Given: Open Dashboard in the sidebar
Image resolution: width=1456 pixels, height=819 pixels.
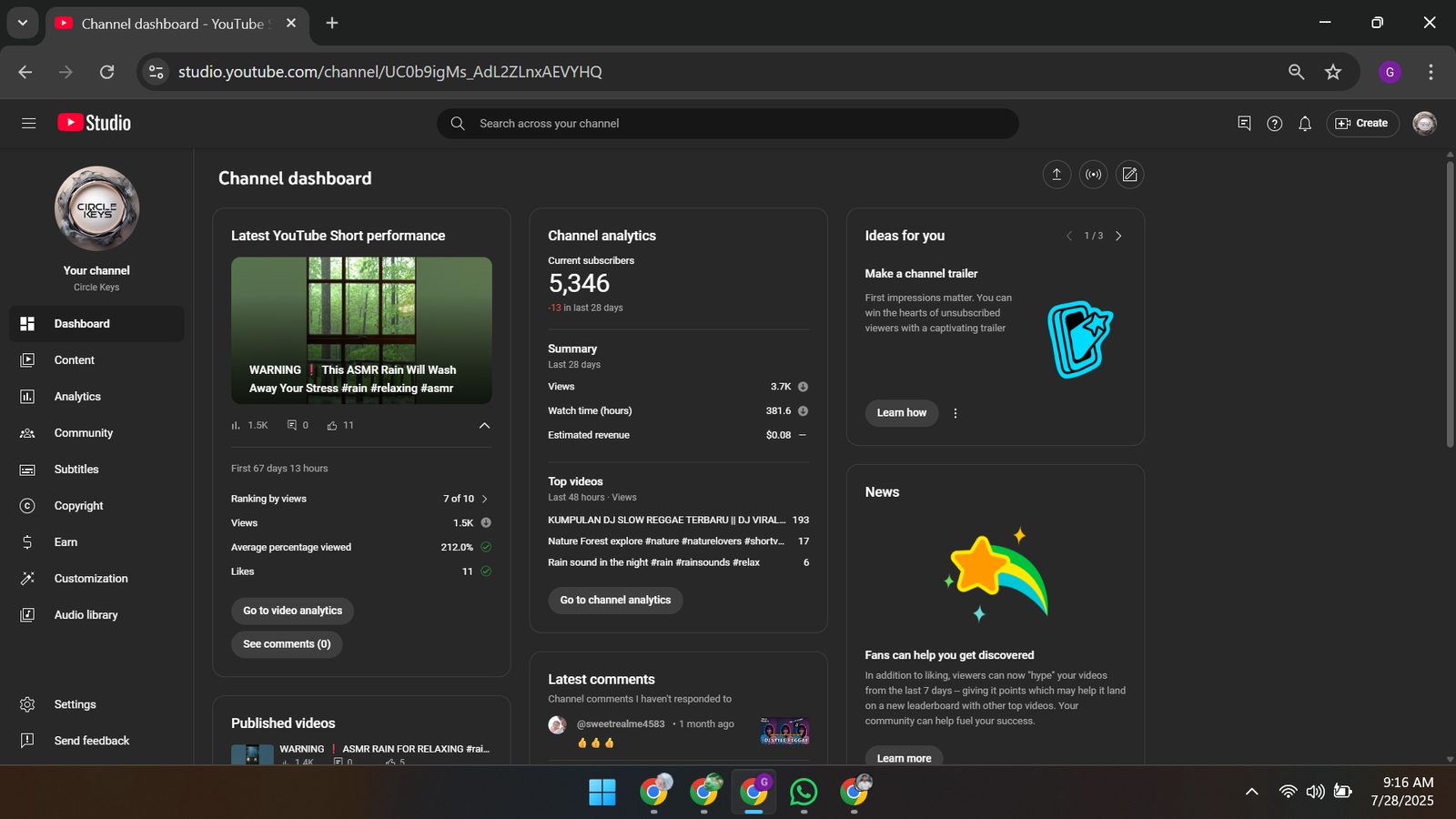Looking at the screenshot, I should coord(96,324).
